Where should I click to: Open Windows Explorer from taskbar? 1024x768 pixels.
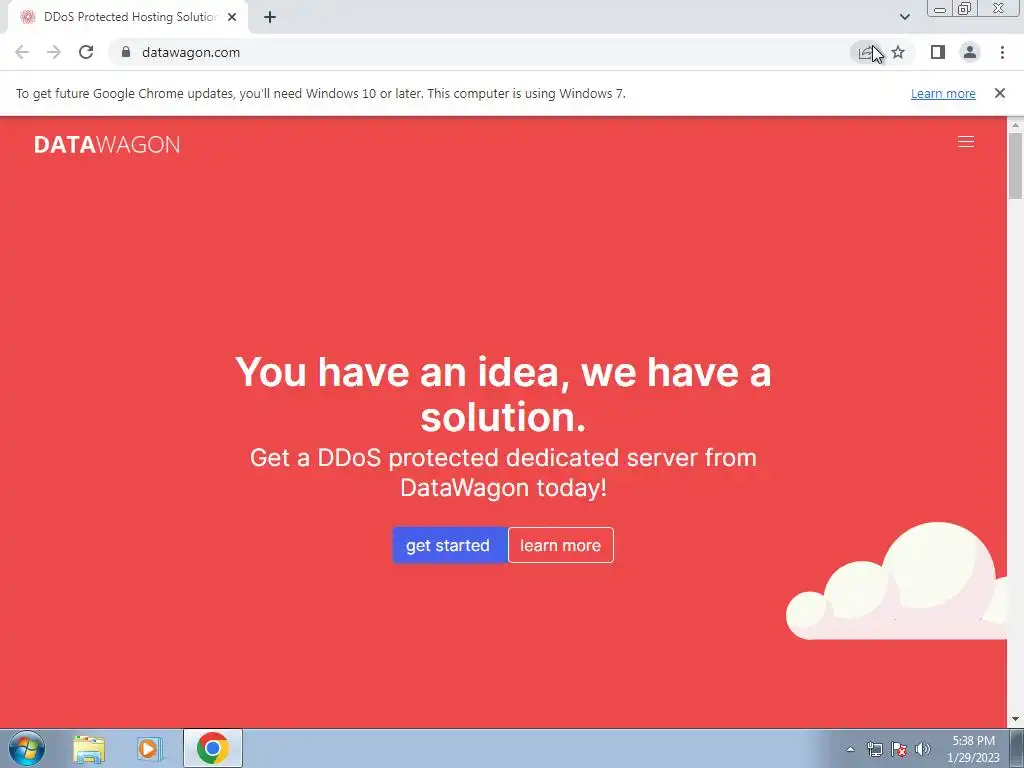[x=89, y=748]
